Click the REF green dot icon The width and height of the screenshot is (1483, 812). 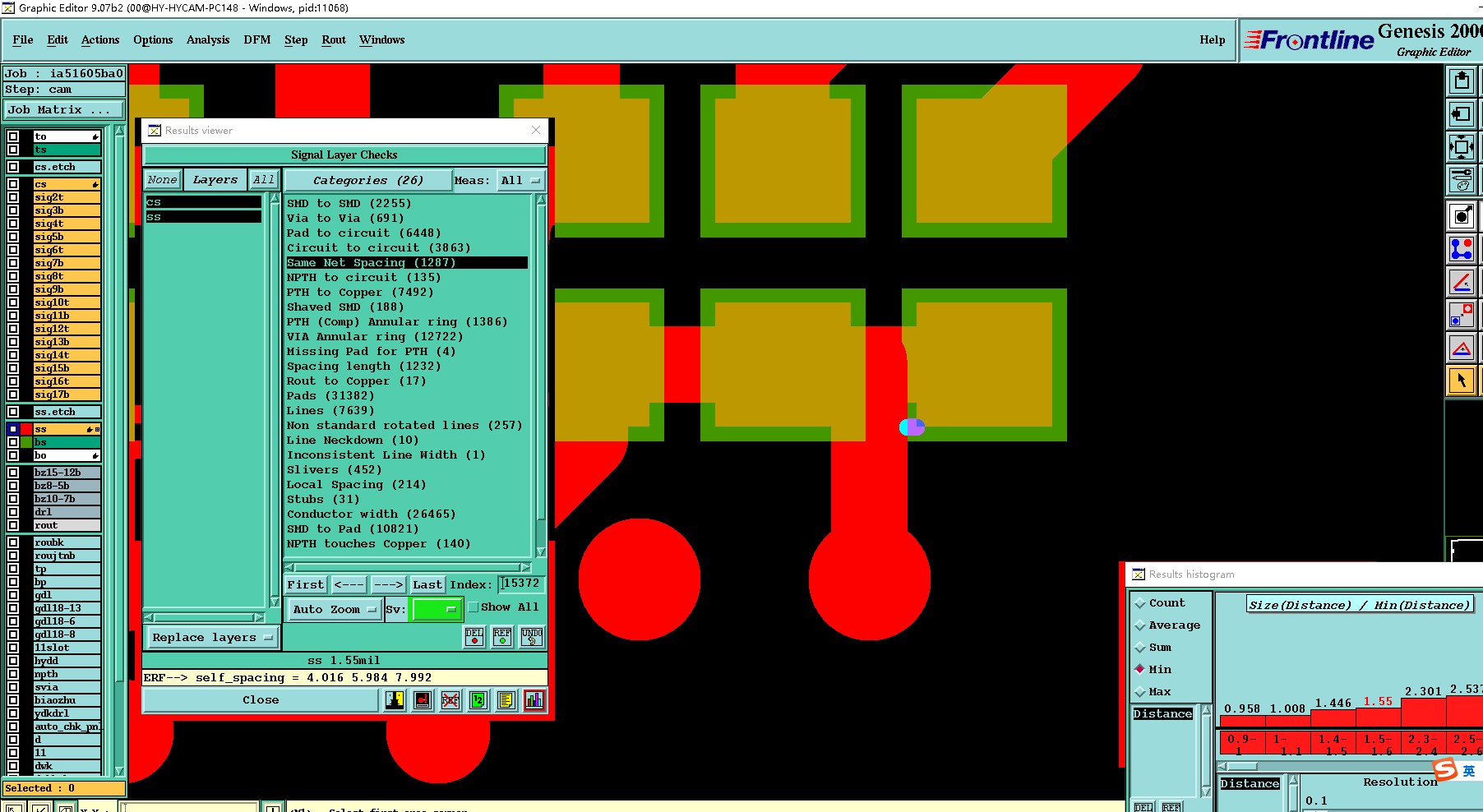pyautogui.click(x=502, y=637)
